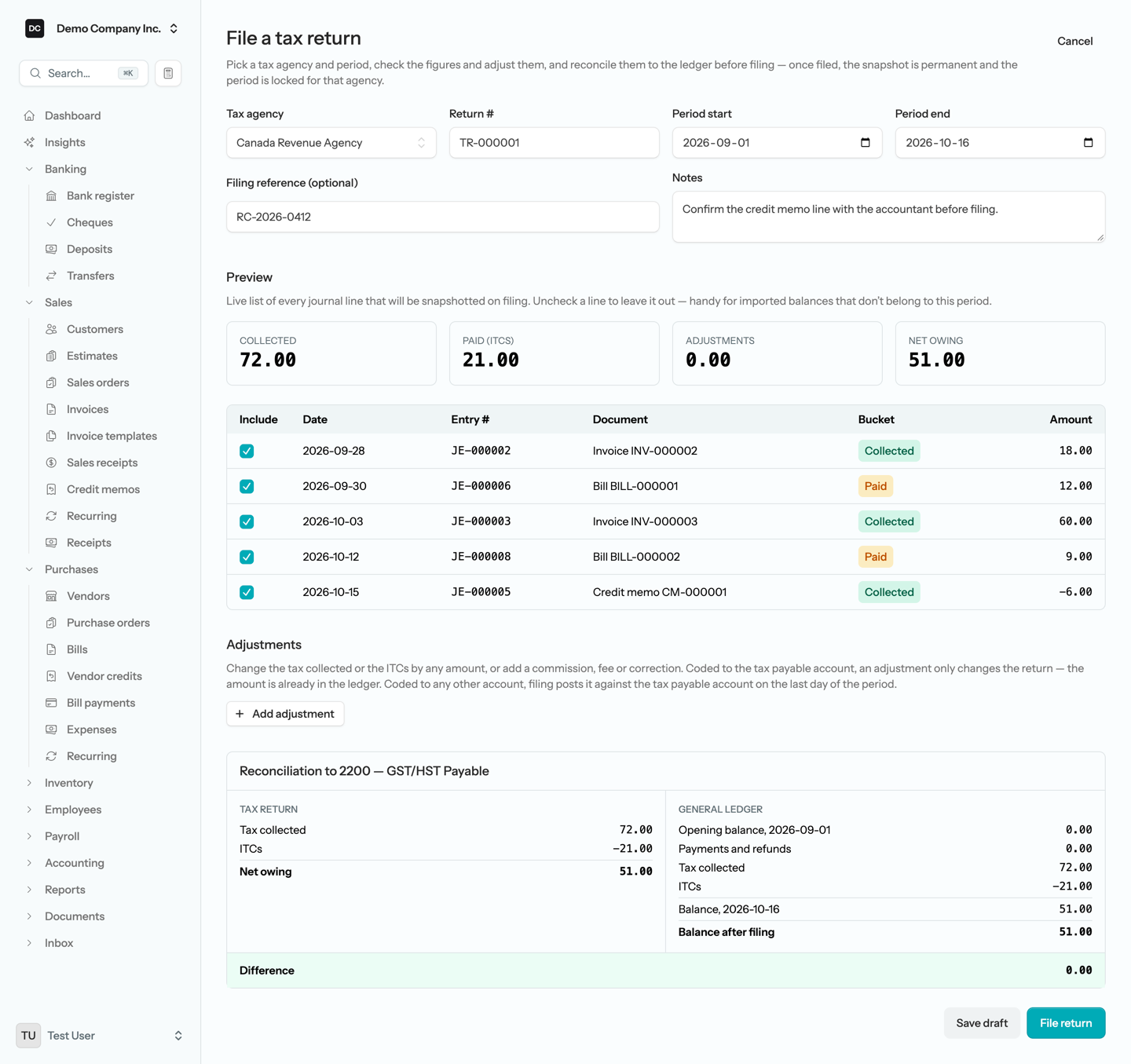1131x1064 pixels.
Task: Uncheck the Bill BILL-000002 line
Action: pos(247,557)
